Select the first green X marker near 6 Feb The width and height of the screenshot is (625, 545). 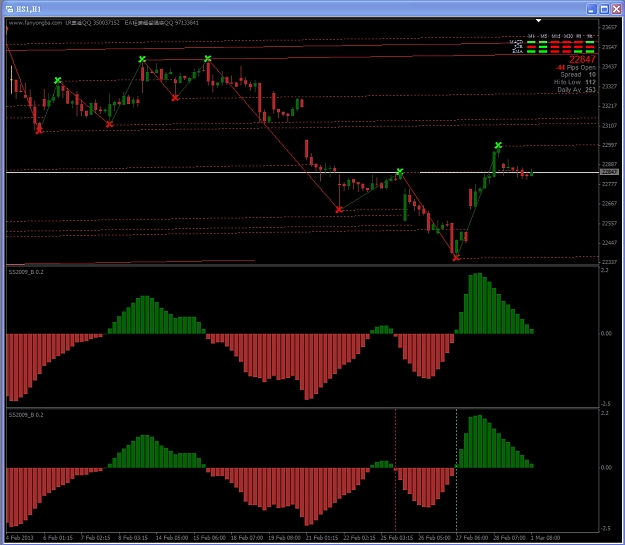[58, 81]
